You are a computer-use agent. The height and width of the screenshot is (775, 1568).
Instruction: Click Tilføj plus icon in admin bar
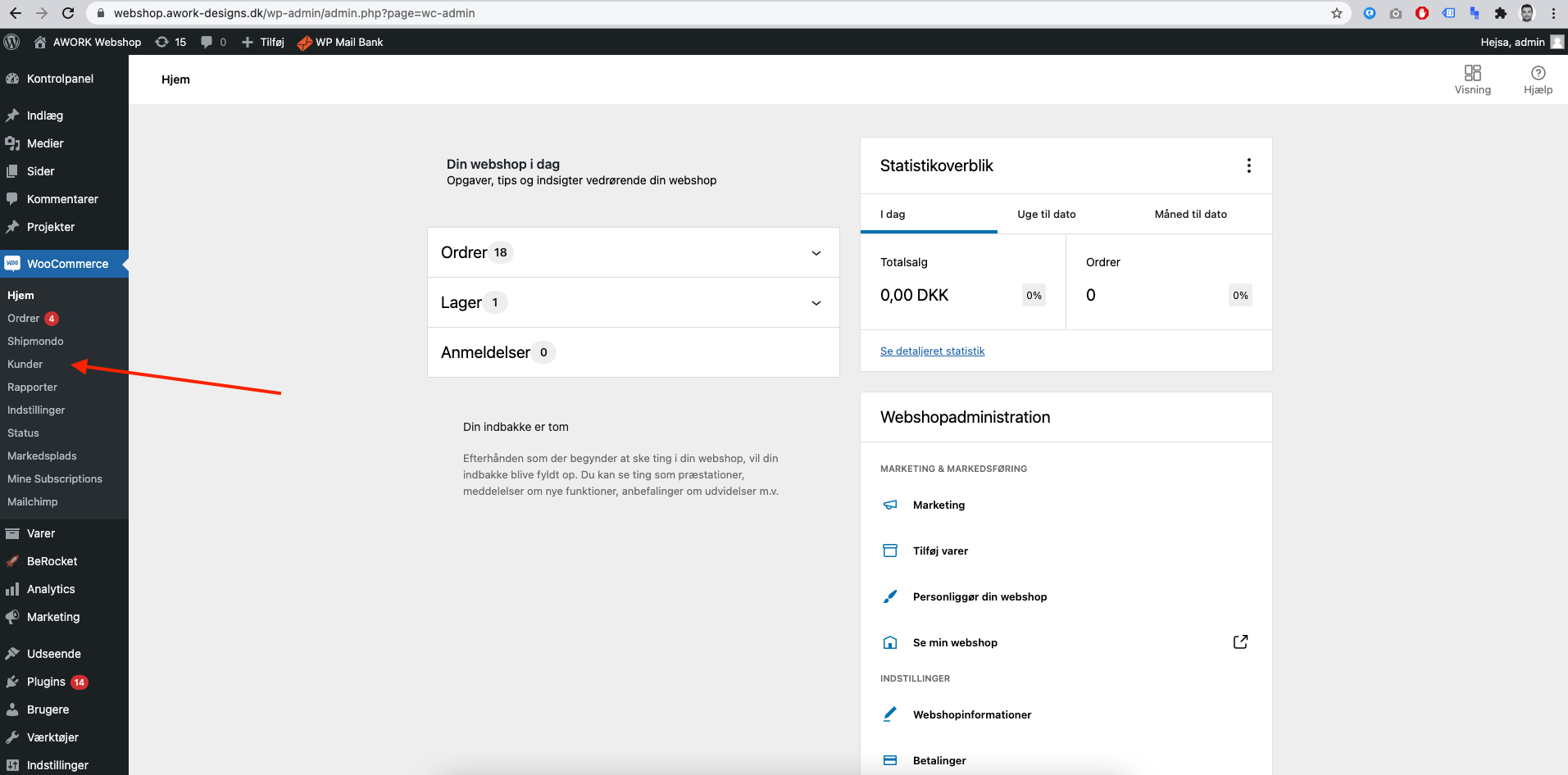248,42
